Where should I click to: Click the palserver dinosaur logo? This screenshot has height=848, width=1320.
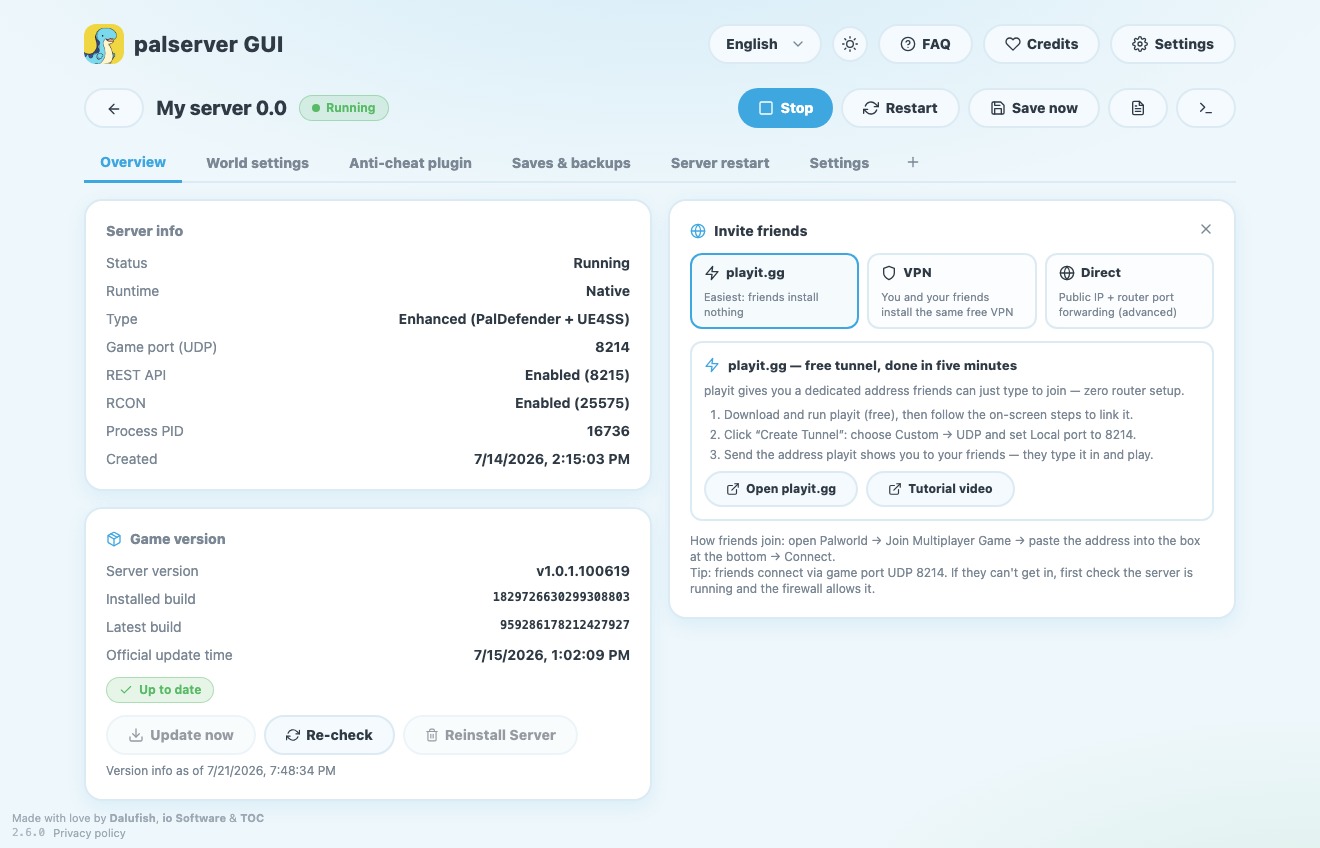(x=104, y=44)
